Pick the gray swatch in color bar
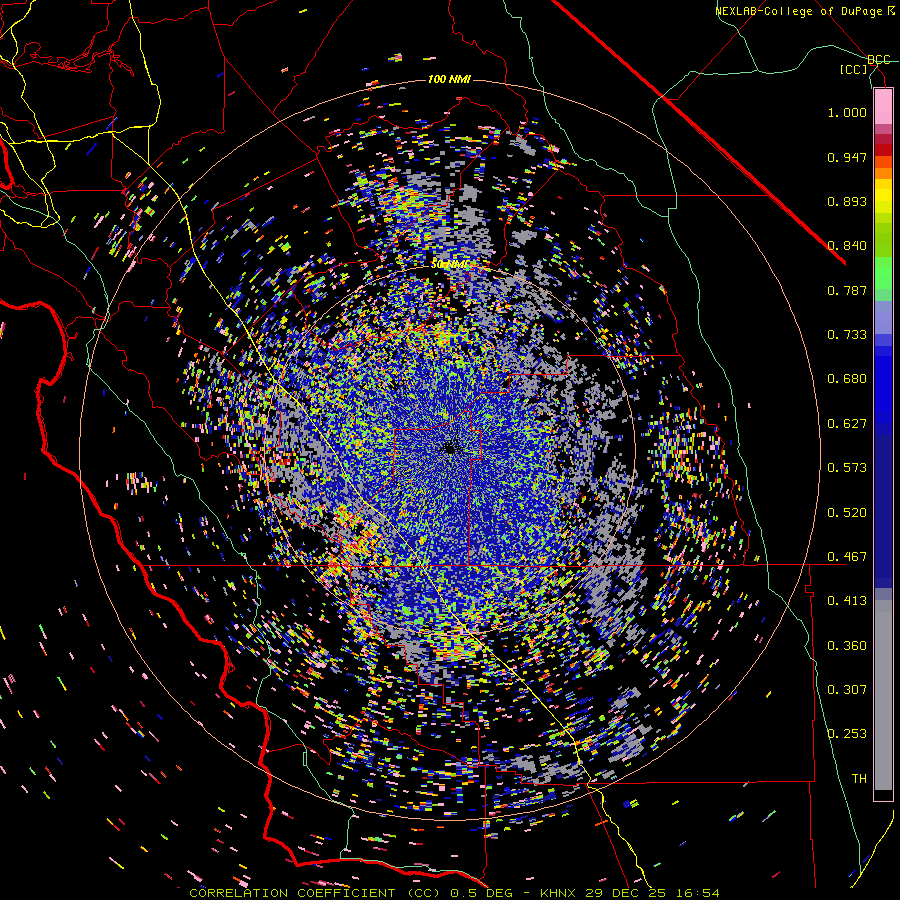This screenshot has width=900, height=900. (883, 695)
